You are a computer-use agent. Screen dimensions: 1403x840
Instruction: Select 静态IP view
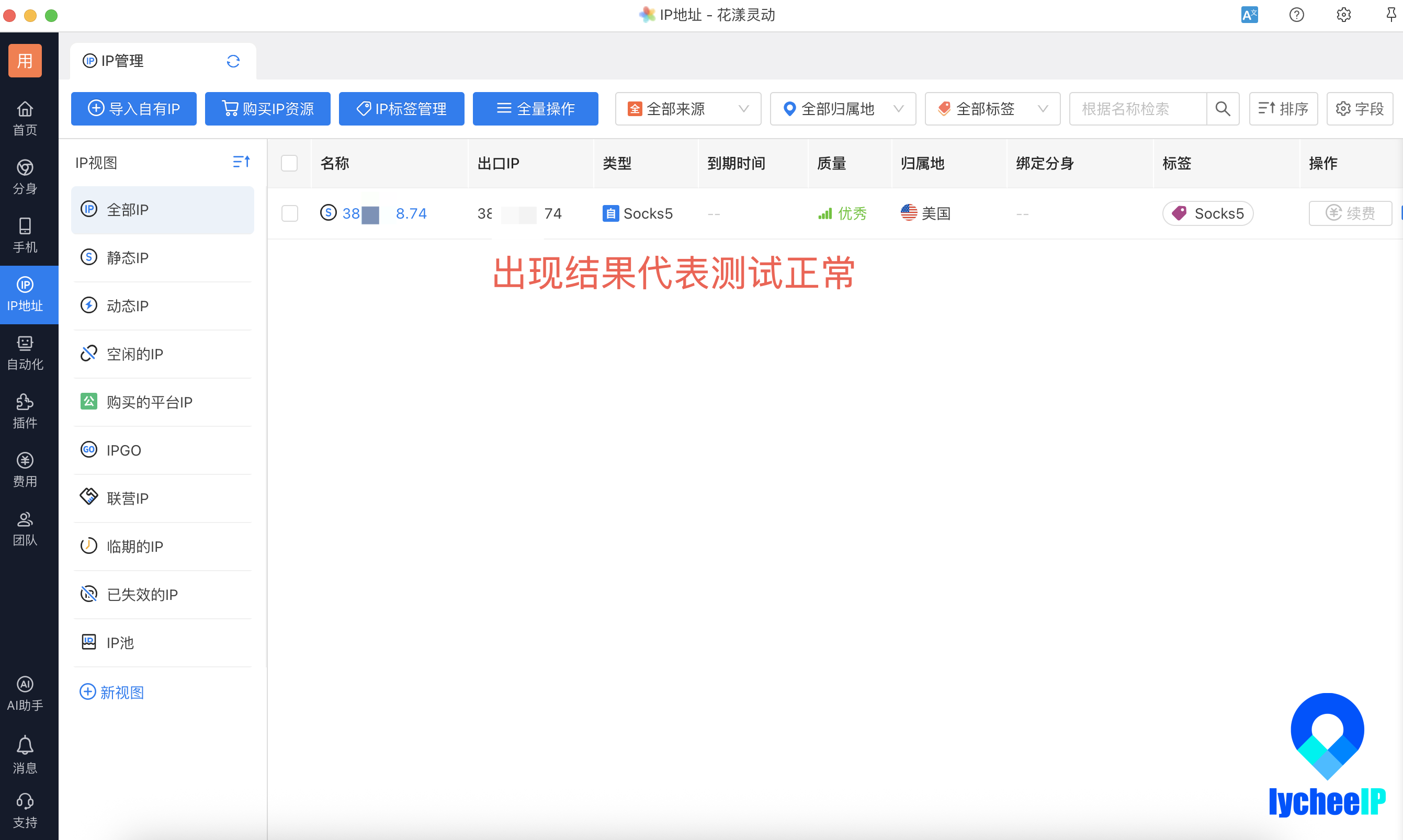tap(163, 257)
